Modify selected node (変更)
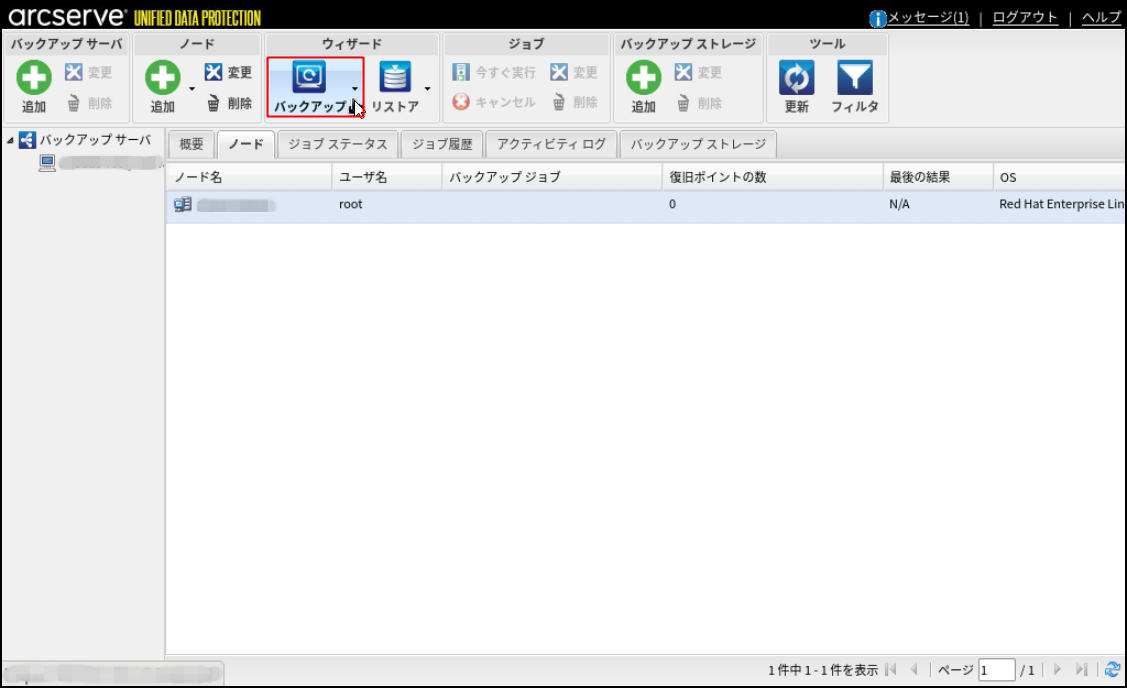1127x688 pixels. 228,72
